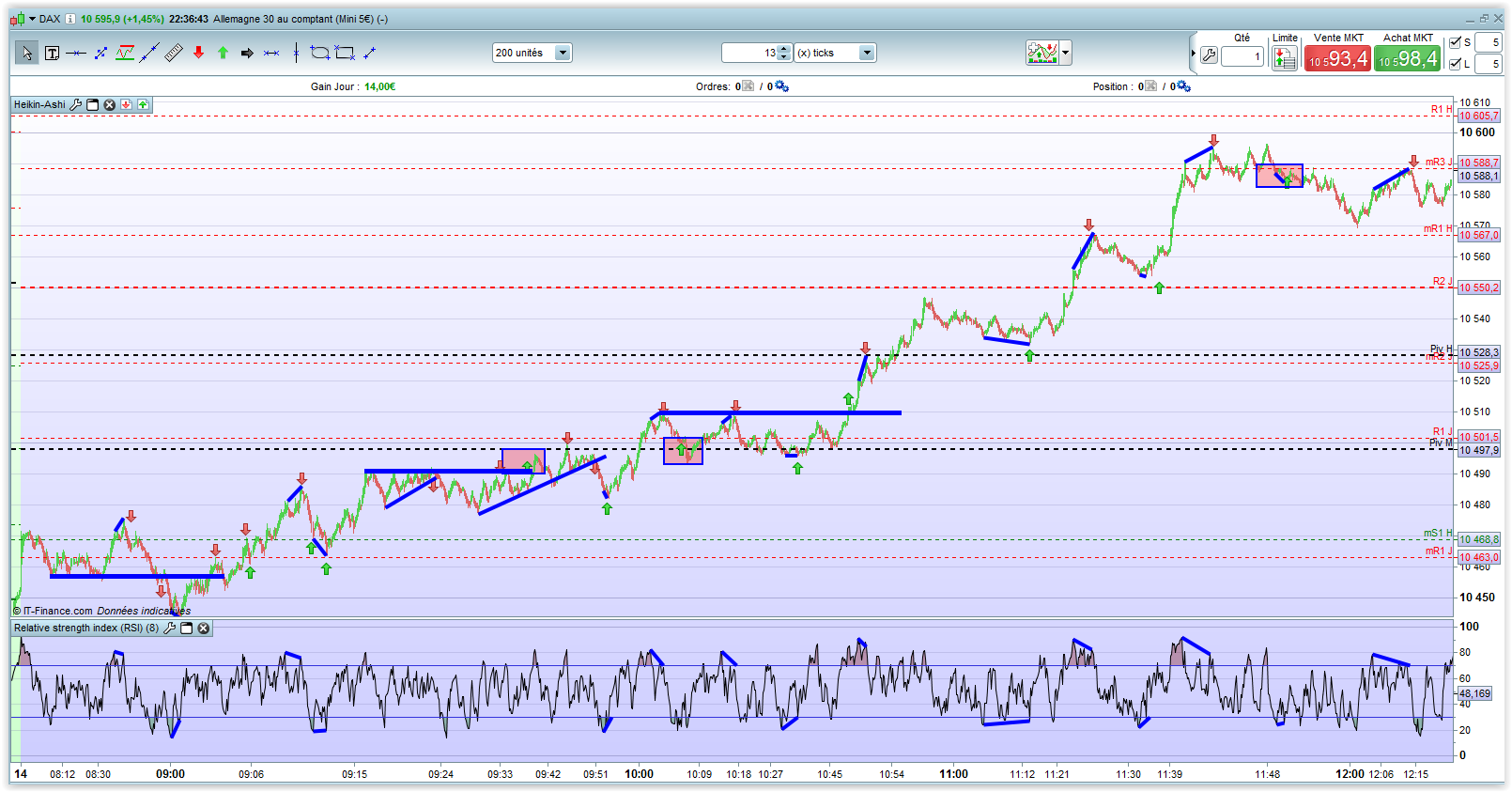Open Ordres gear settings
Image resolution: width=1512 pixels, height=792 pixels.
(x=781, y=86)
